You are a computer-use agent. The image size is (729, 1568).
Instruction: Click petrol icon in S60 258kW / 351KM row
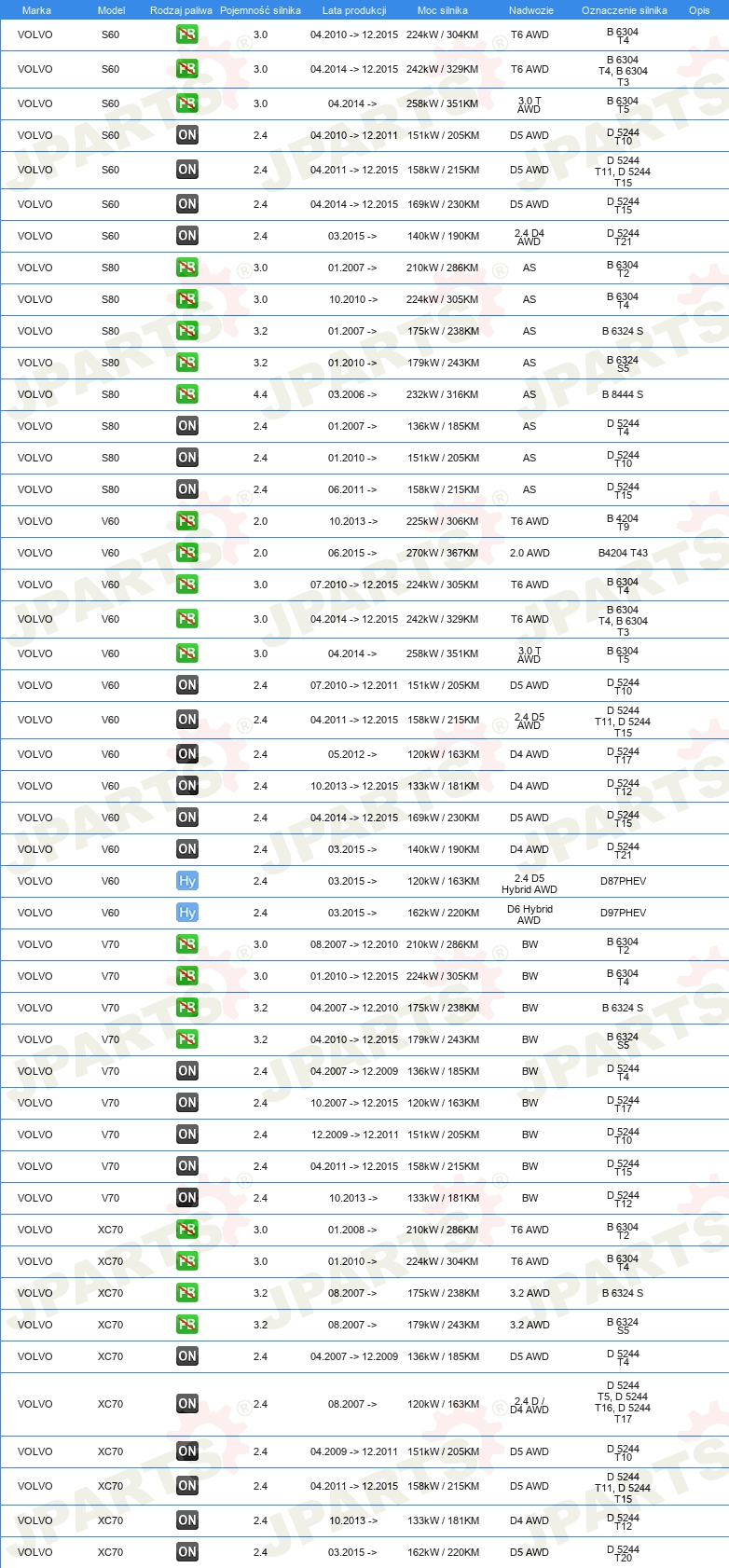click(187, 103)
